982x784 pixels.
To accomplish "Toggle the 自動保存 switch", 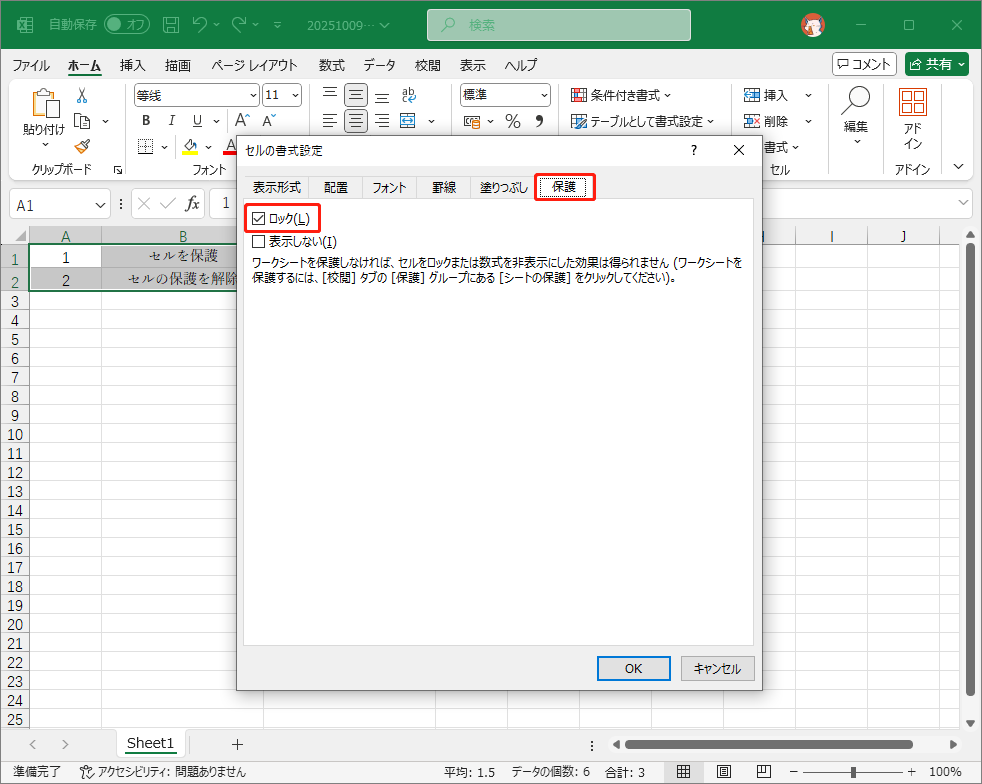I will click(126, 24).
